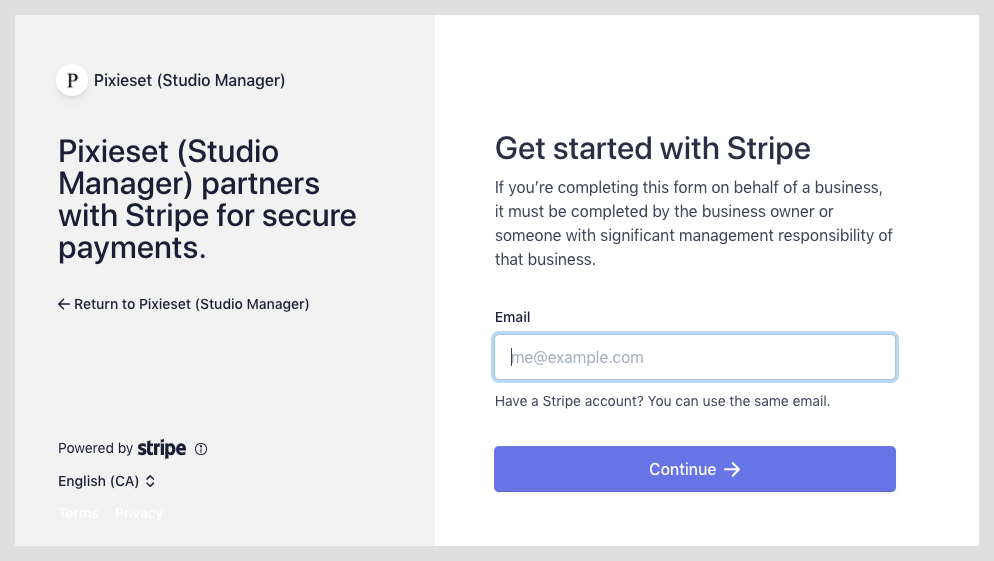994x561 pixels.
Task: Click the Stripe wordmark logo
Action: [162, 448]
